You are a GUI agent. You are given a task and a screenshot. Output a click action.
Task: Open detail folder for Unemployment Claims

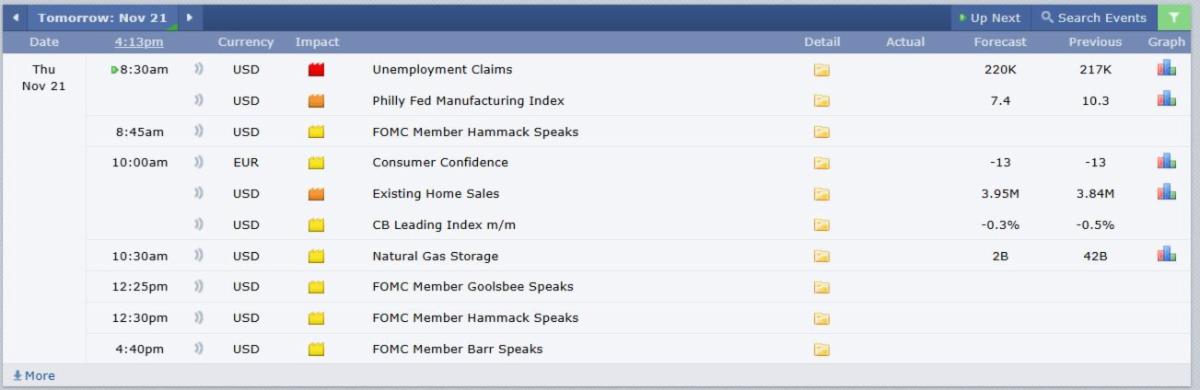tap(821, 70)
